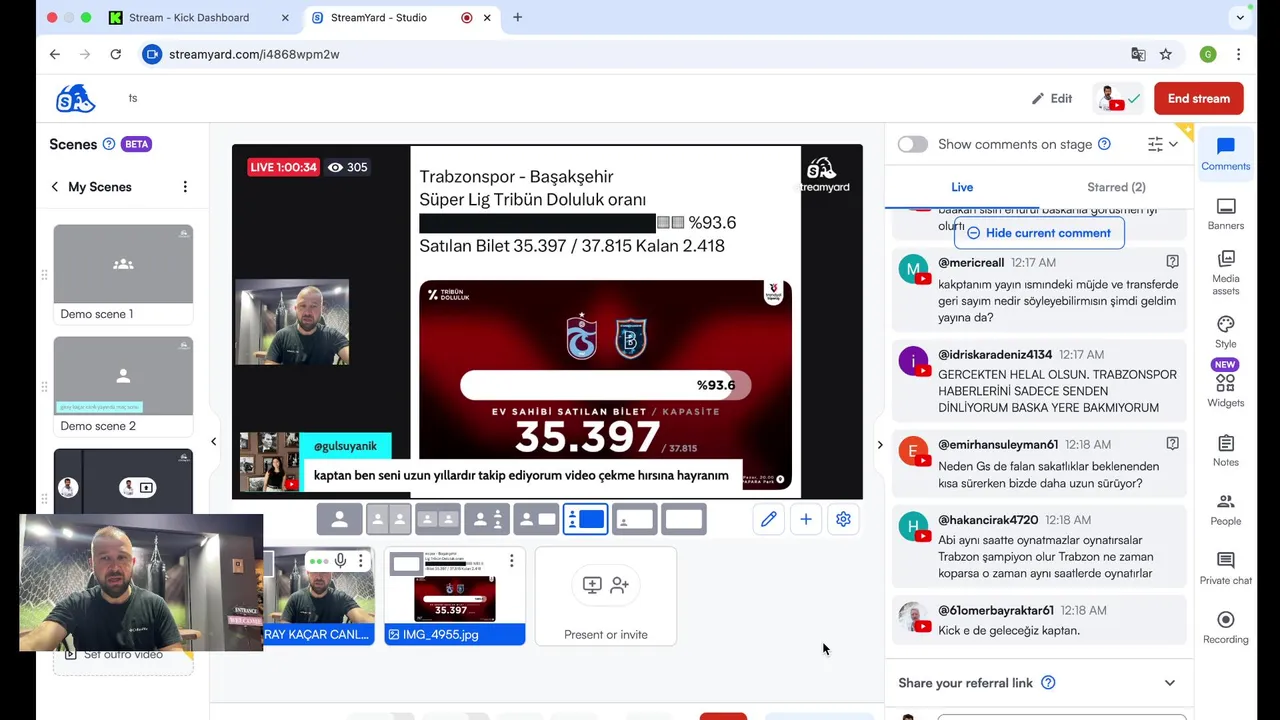Open the Notes panel
Image resolution: width=1280 pixels, height=720 pixels.
click(1226, 450)
